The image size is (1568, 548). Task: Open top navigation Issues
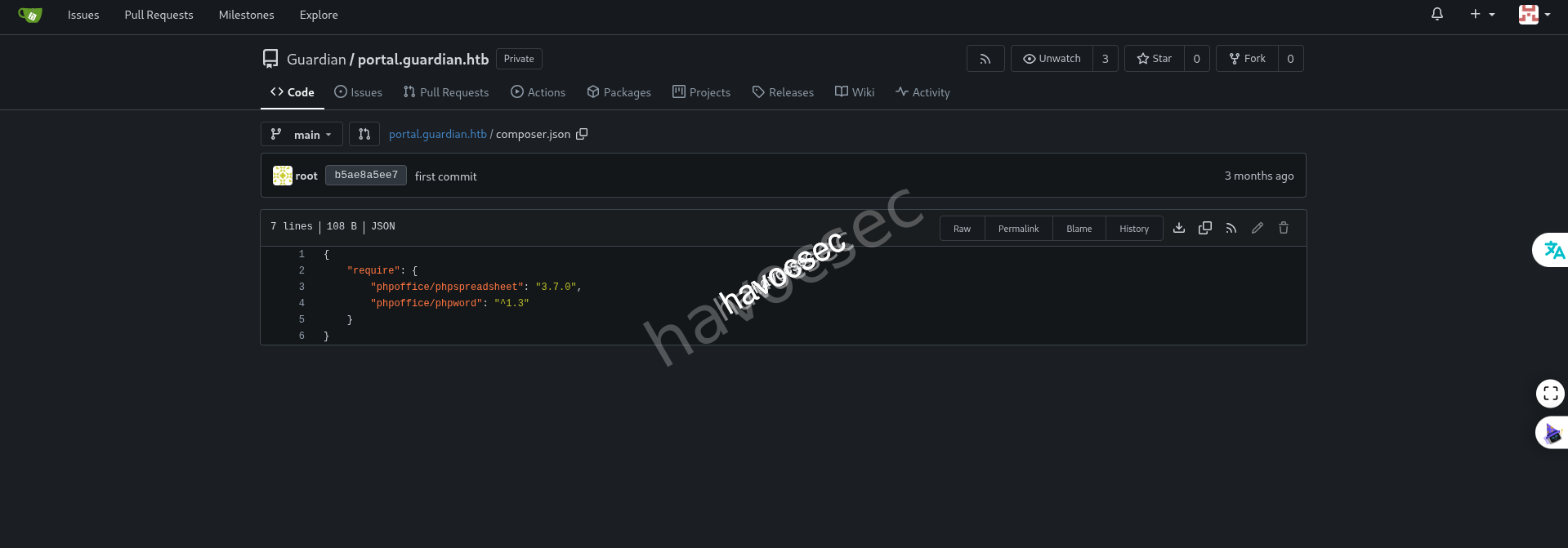click(83, 15)
